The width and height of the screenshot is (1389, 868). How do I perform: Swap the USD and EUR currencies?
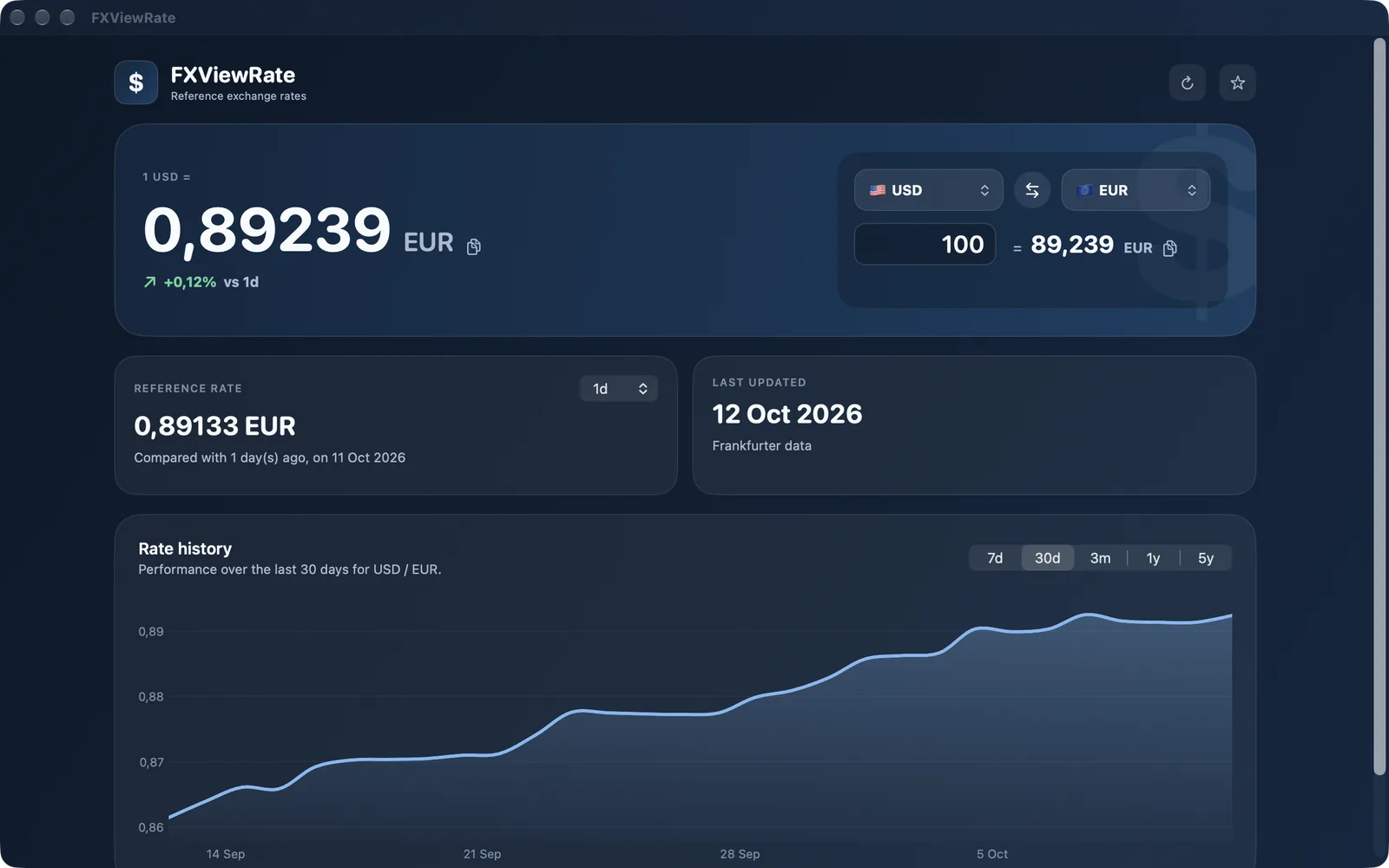point(1032,190)
